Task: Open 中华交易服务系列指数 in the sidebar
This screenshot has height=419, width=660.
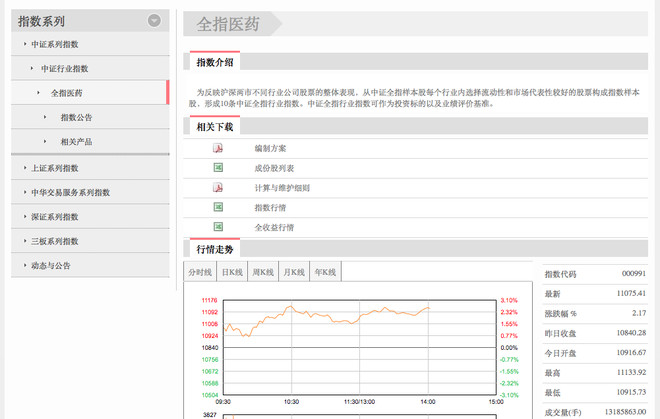Action: click(x=70, y=192)
